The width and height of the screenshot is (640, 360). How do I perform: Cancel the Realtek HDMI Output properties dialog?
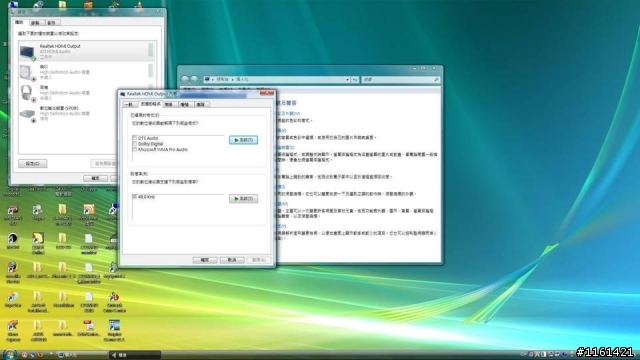point(232,260)
